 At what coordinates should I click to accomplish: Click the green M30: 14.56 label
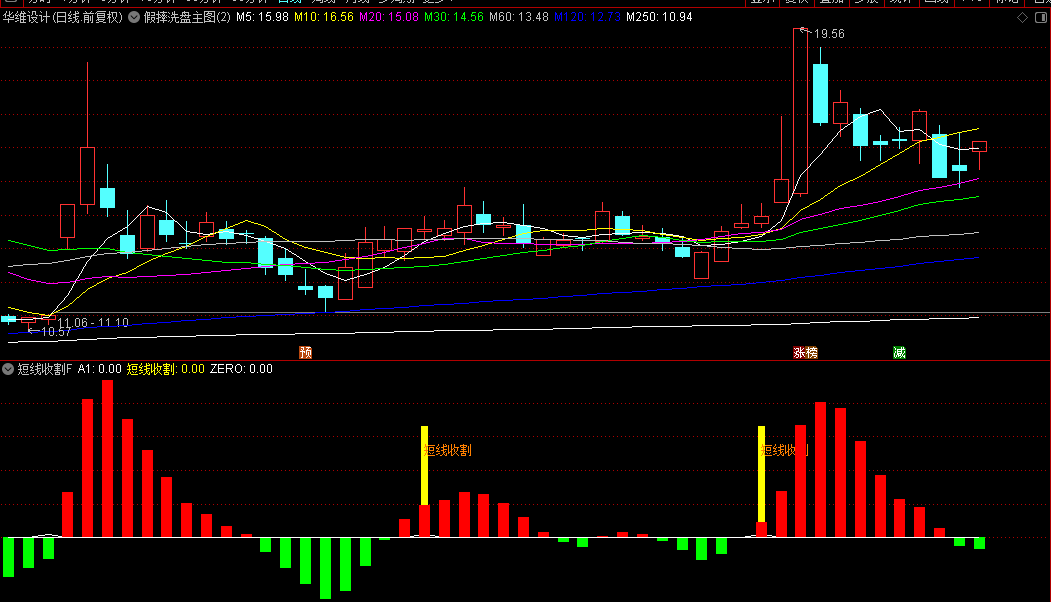(x=454, y=17)
